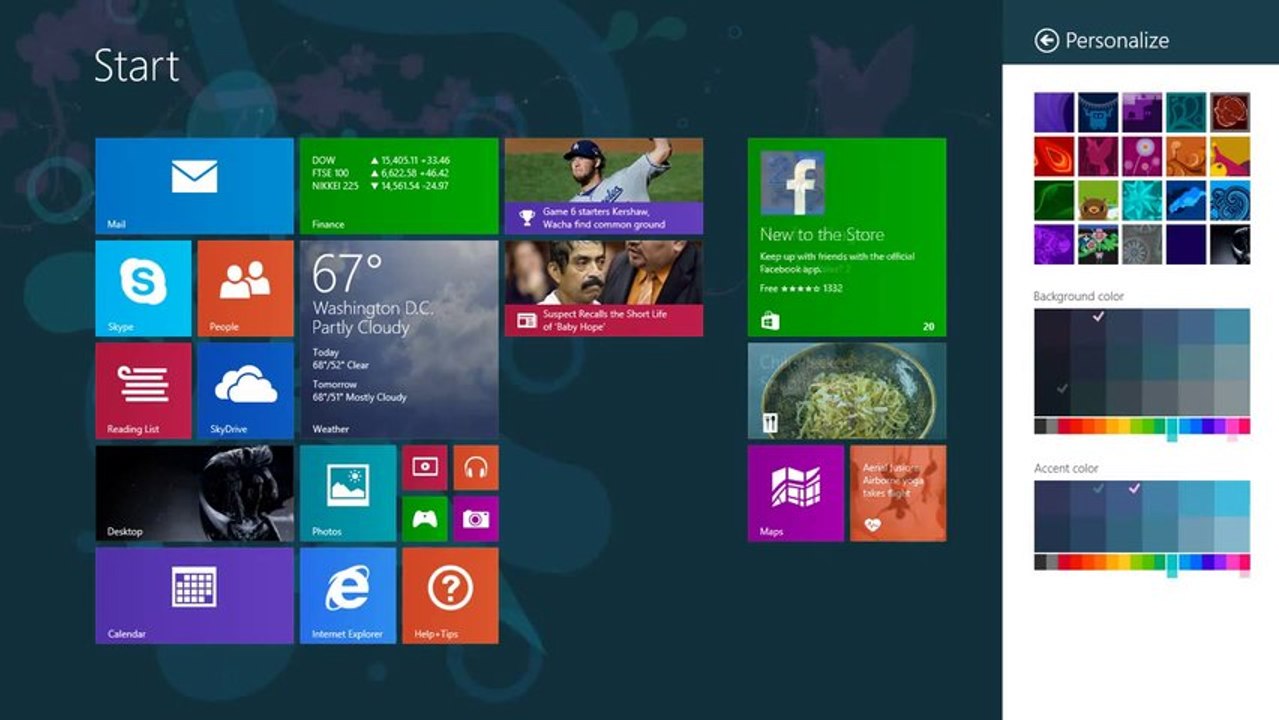Viewport: 1279px width, 720px height.
Task: Open the Finance tile with stock indexes
Action: [x=399, y=186]
